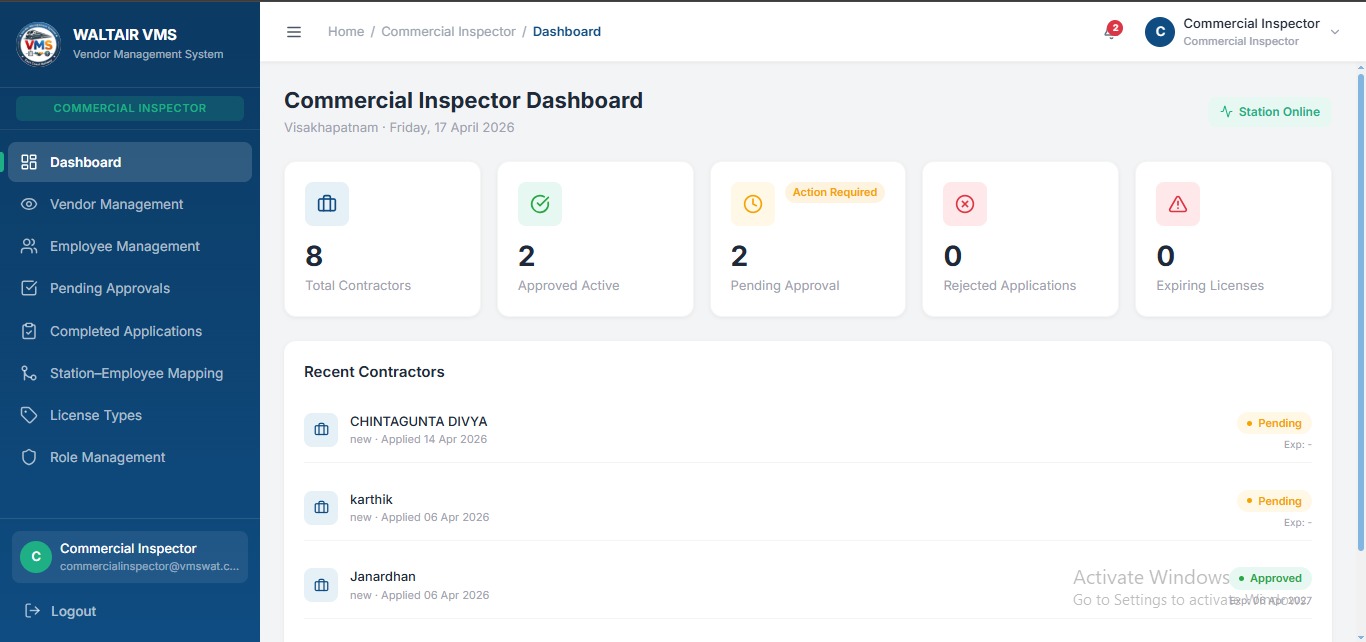The image size is (1366, 642).
Task: Open the notifications bell with red badge
Action: pos(1111,31)
